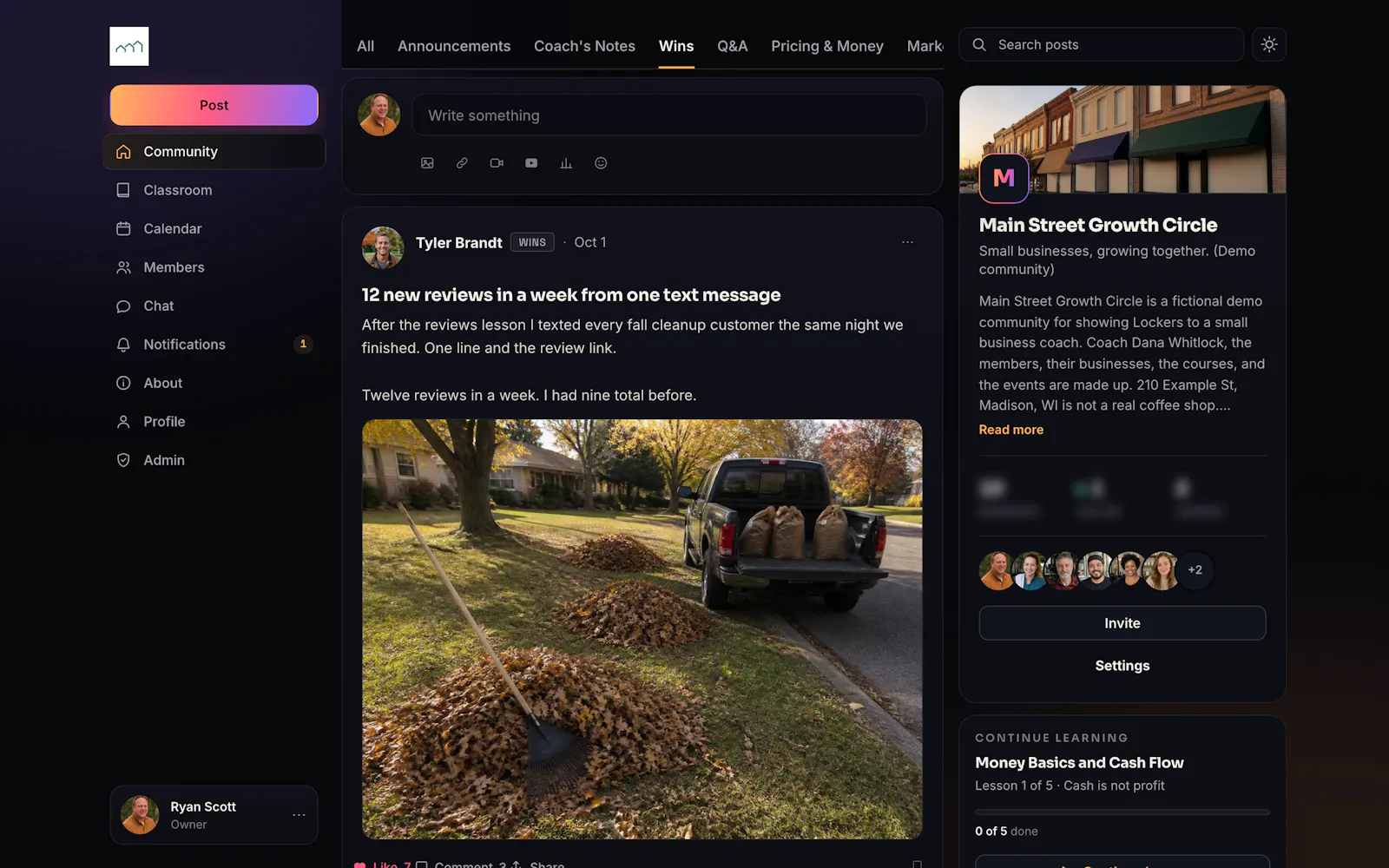
Task: Expand description with Read more
Action: coord(1011,430)
